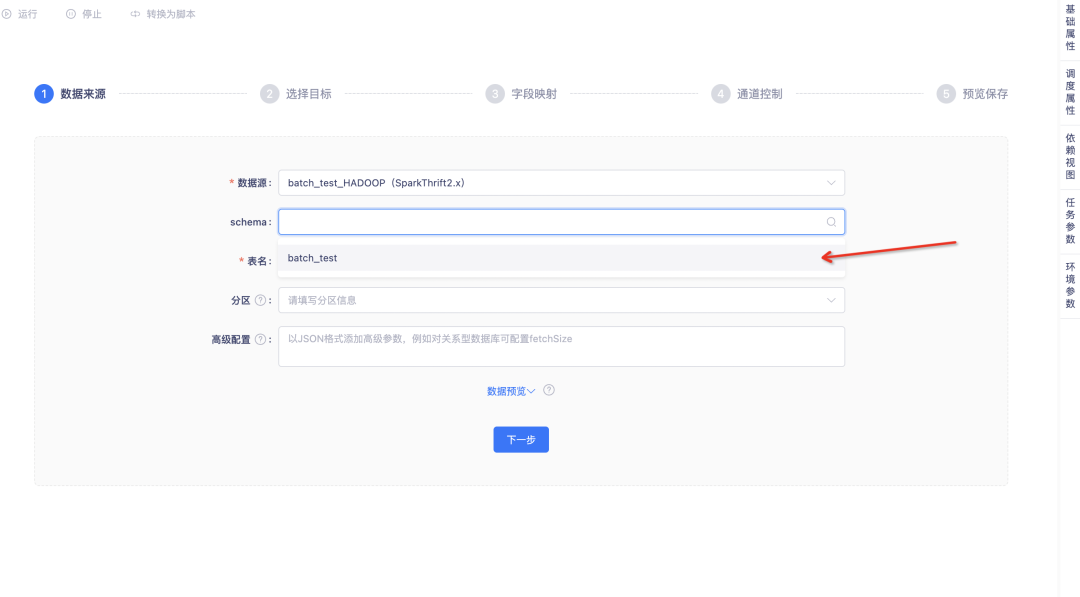Expand the 分区 partition dropdown

(x=560, y=300)
